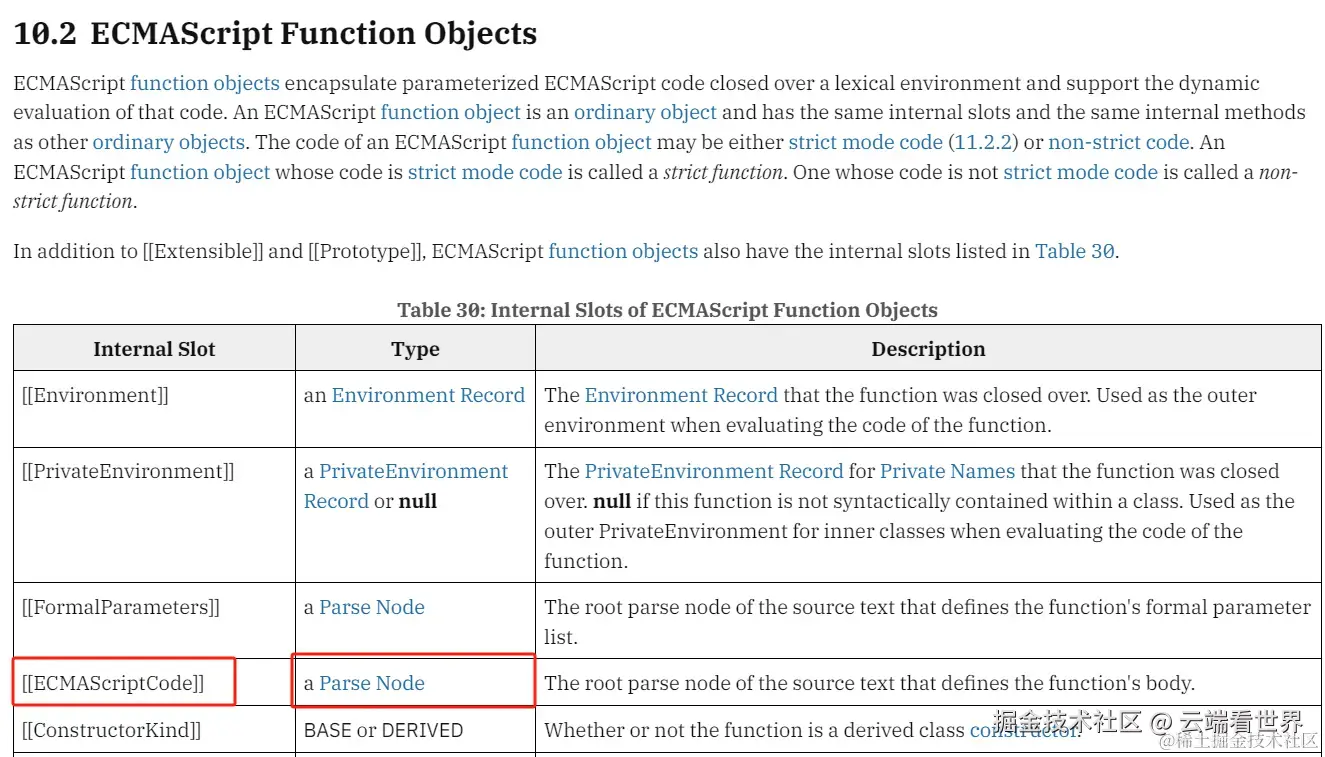
Task: Click the 'Internal Slot' column header
Action: 154,349
